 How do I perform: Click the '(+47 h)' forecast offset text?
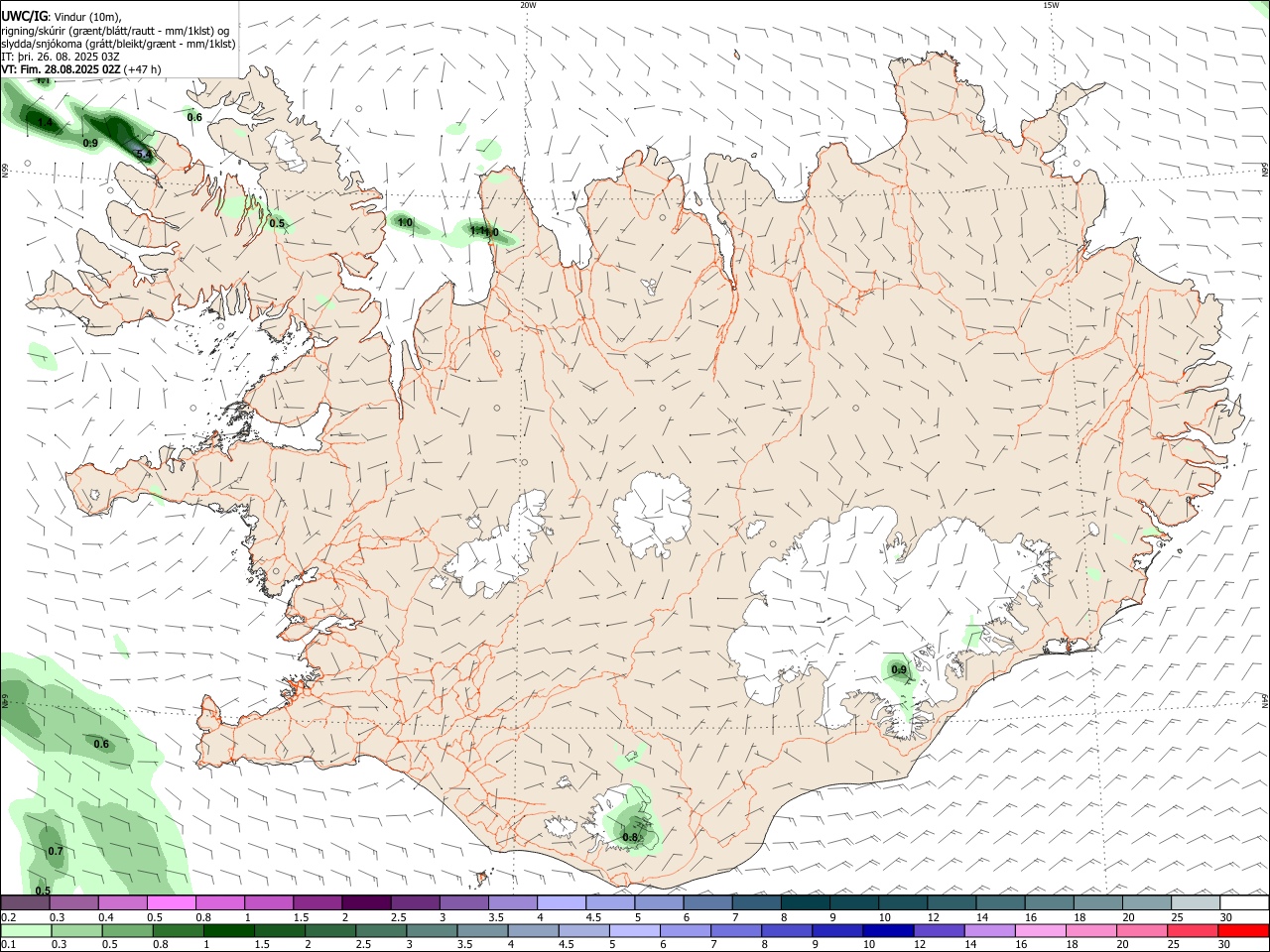tap(143, 69)
